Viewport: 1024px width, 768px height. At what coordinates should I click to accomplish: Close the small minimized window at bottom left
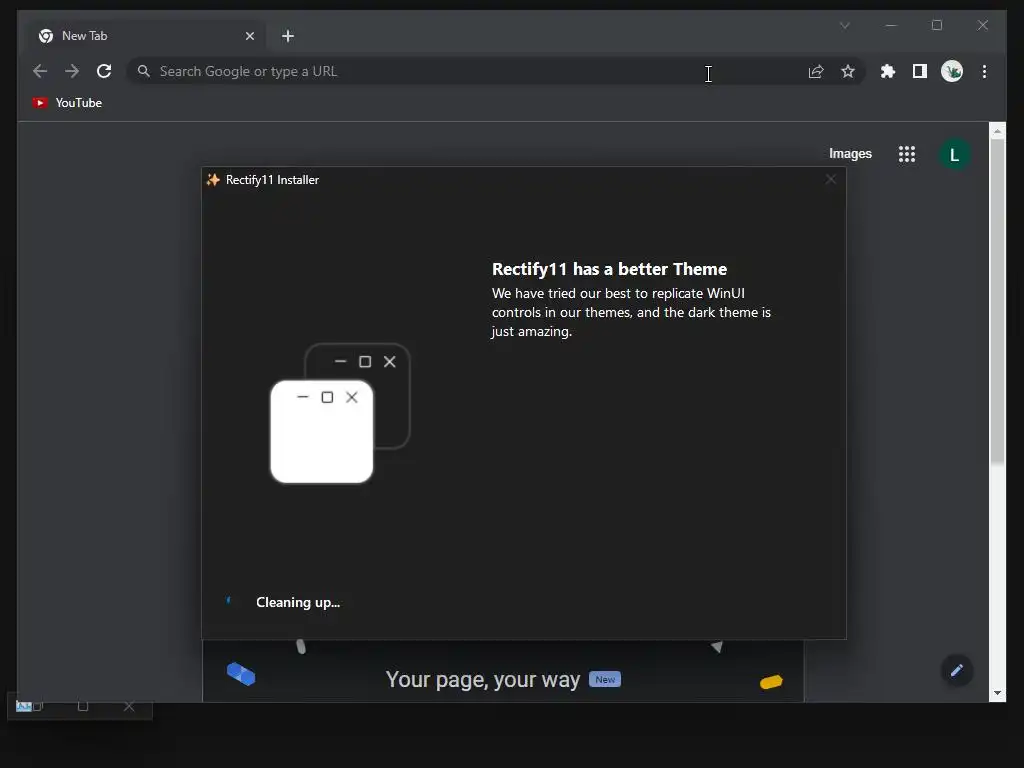pyautogui.click(x=129, y=707)
